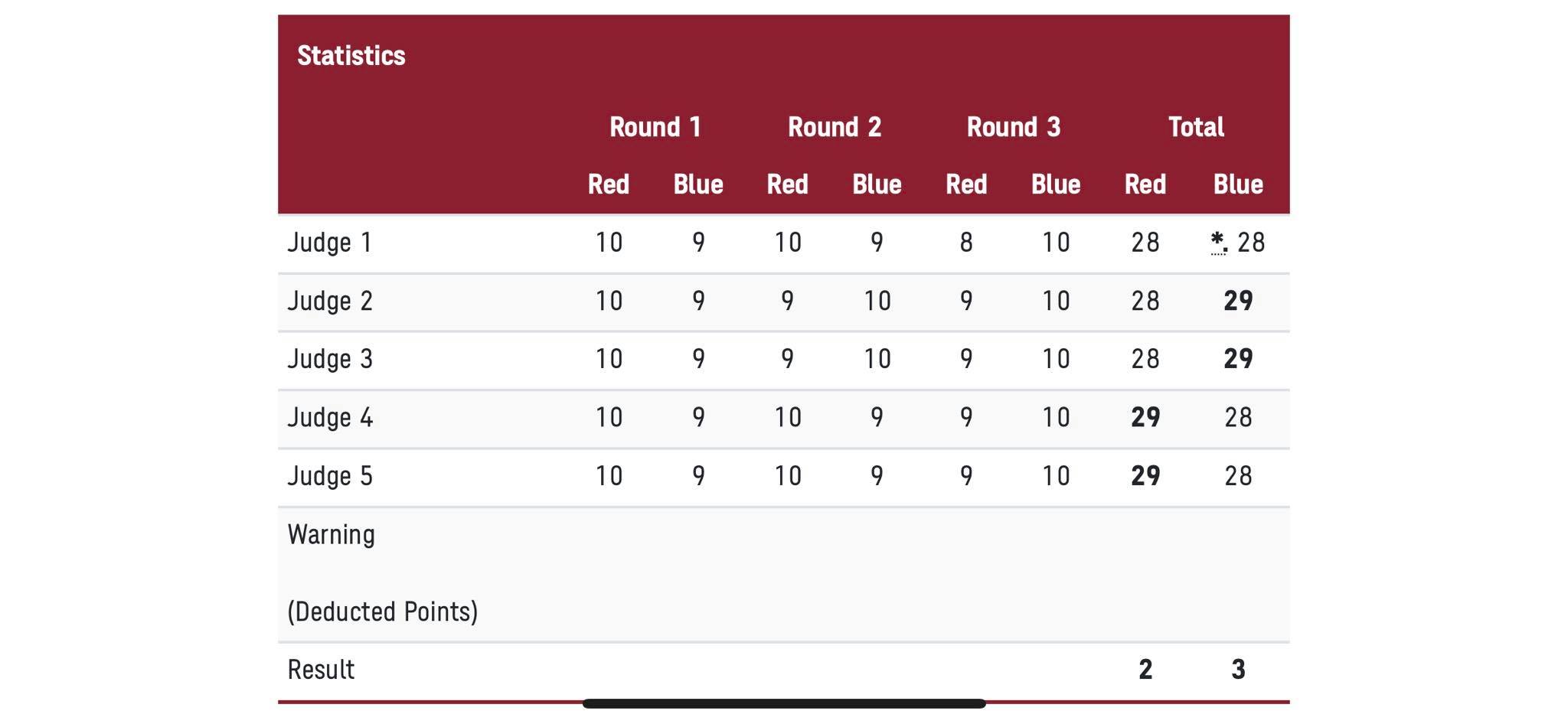Click the Round 3 column header
The height and width of the screenshot is (724, 1568).
point(1013,127)
